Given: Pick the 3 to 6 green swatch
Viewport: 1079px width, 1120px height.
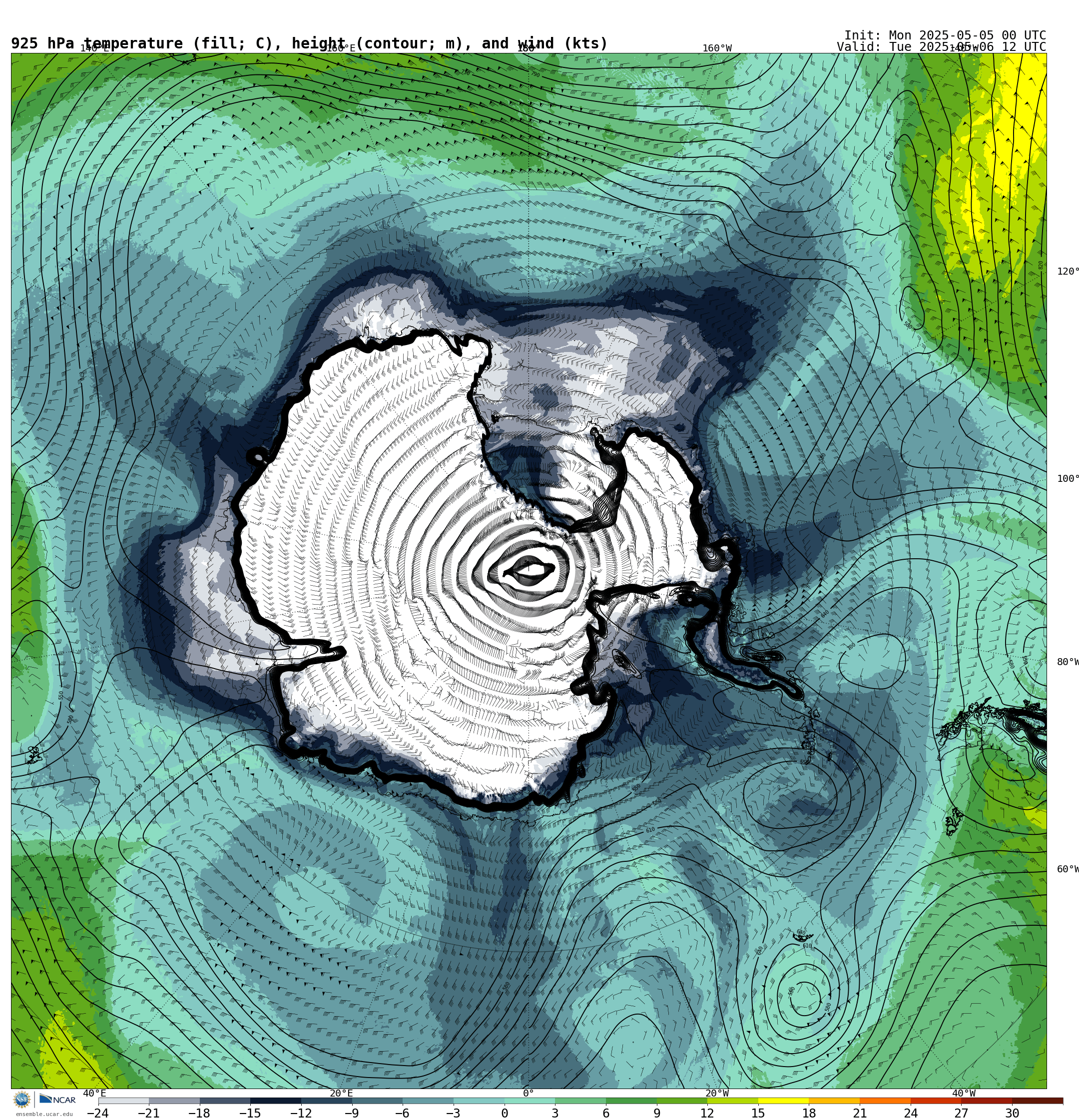Looking at the screenshot, I should 580,1101.
